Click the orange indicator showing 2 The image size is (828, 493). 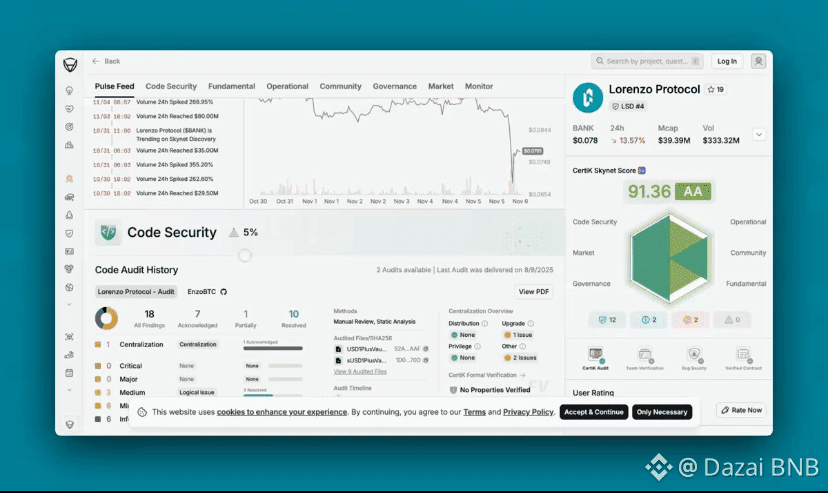(690, 320)
